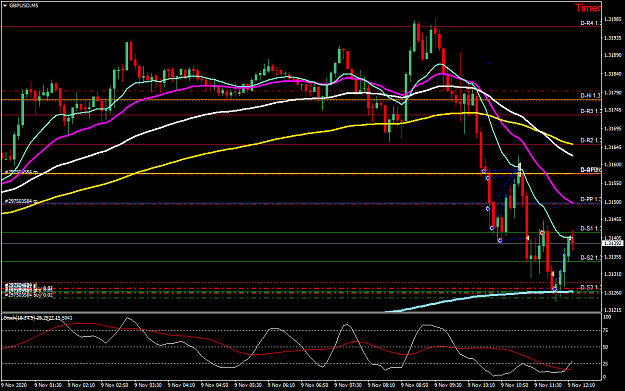Click the 9 Nov 04:10 time axis label
Viewport: 625px width, 391px height.
[181, 385]
